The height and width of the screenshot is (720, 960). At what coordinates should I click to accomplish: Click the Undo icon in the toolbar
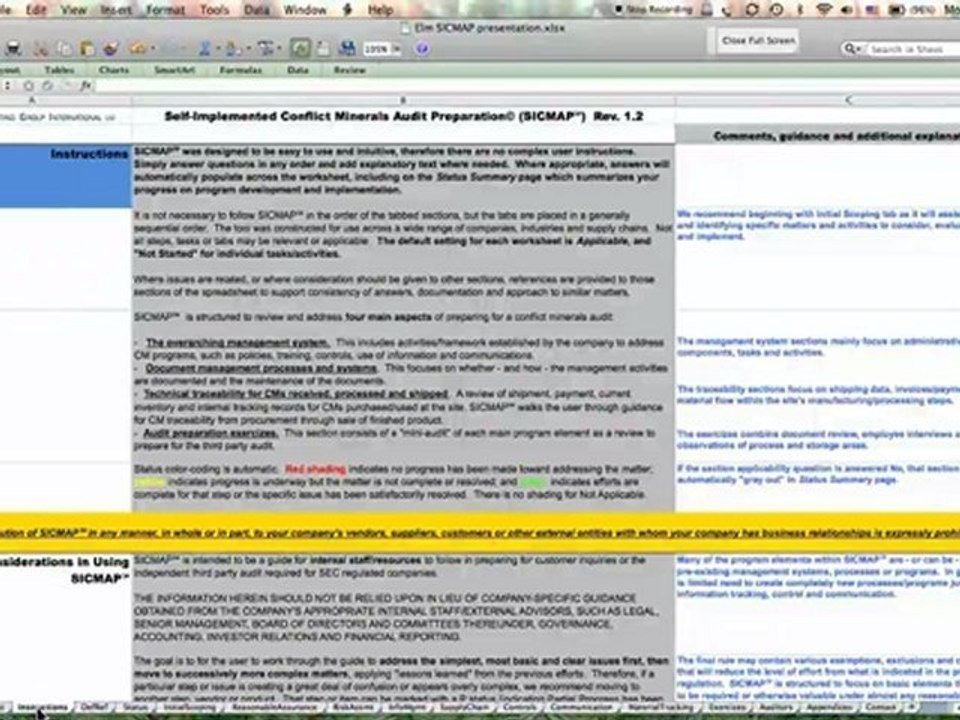[x=137, y=48]
